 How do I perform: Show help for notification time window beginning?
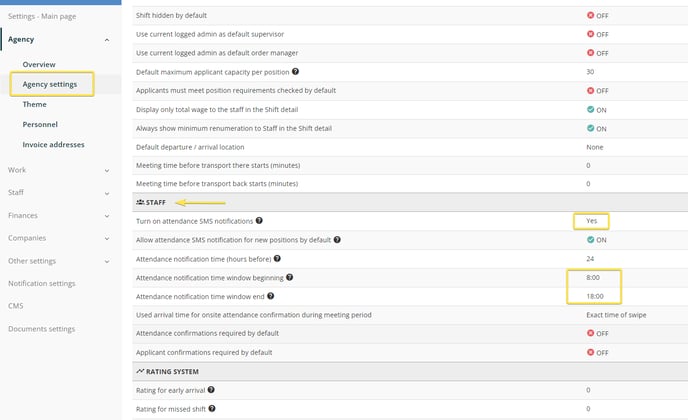(290, 277)
